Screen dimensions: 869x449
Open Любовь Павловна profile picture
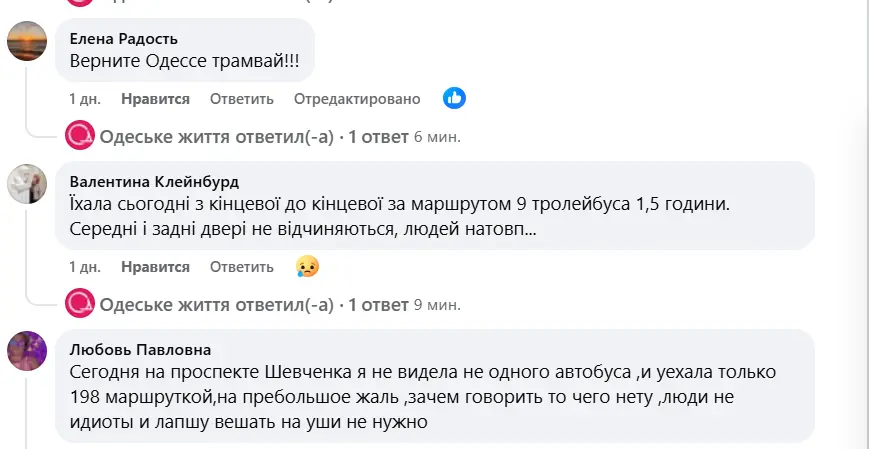click(26, 350)
